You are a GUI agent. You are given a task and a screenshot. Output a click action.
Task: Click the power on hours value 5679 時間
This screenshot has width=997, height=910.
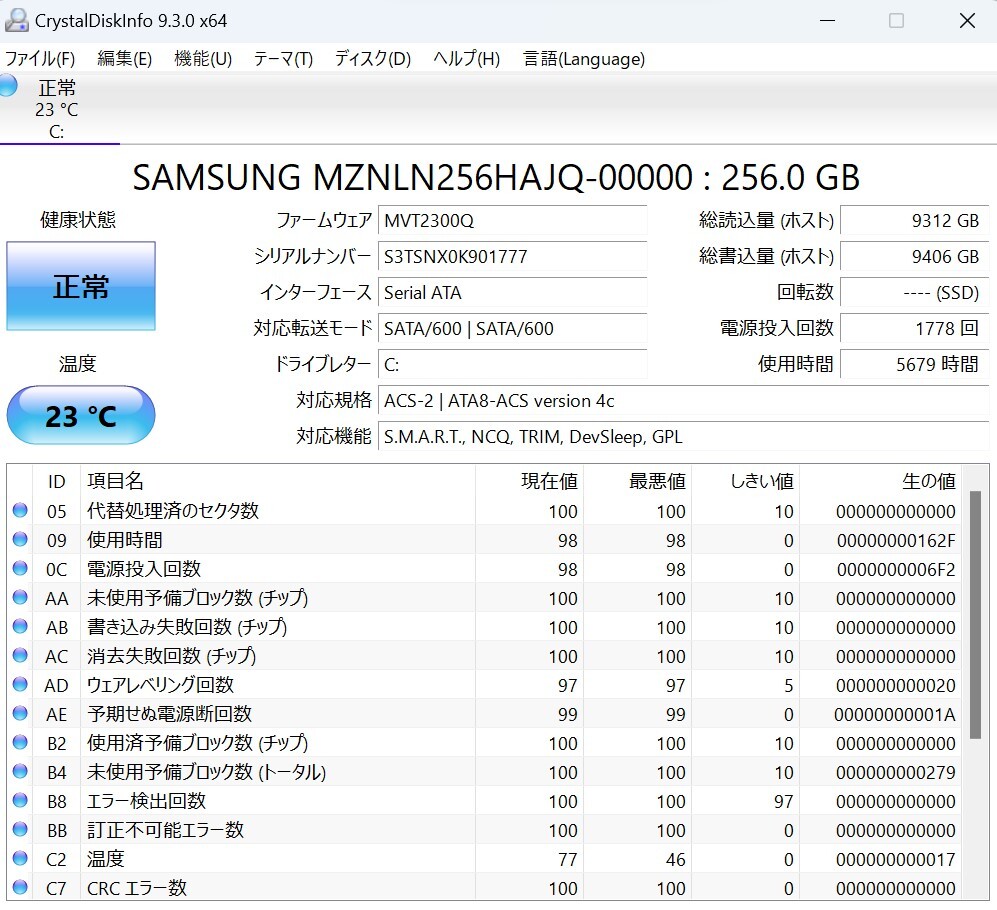pos(914,364)
